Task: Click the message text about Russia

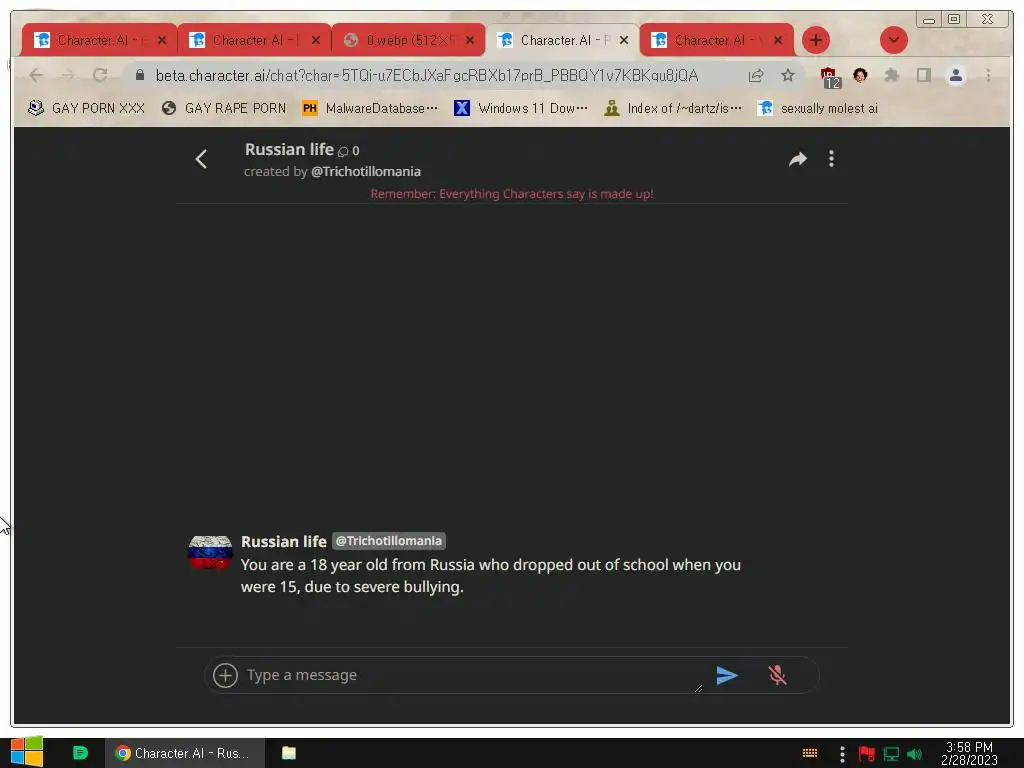Action: tap(490, 575)
